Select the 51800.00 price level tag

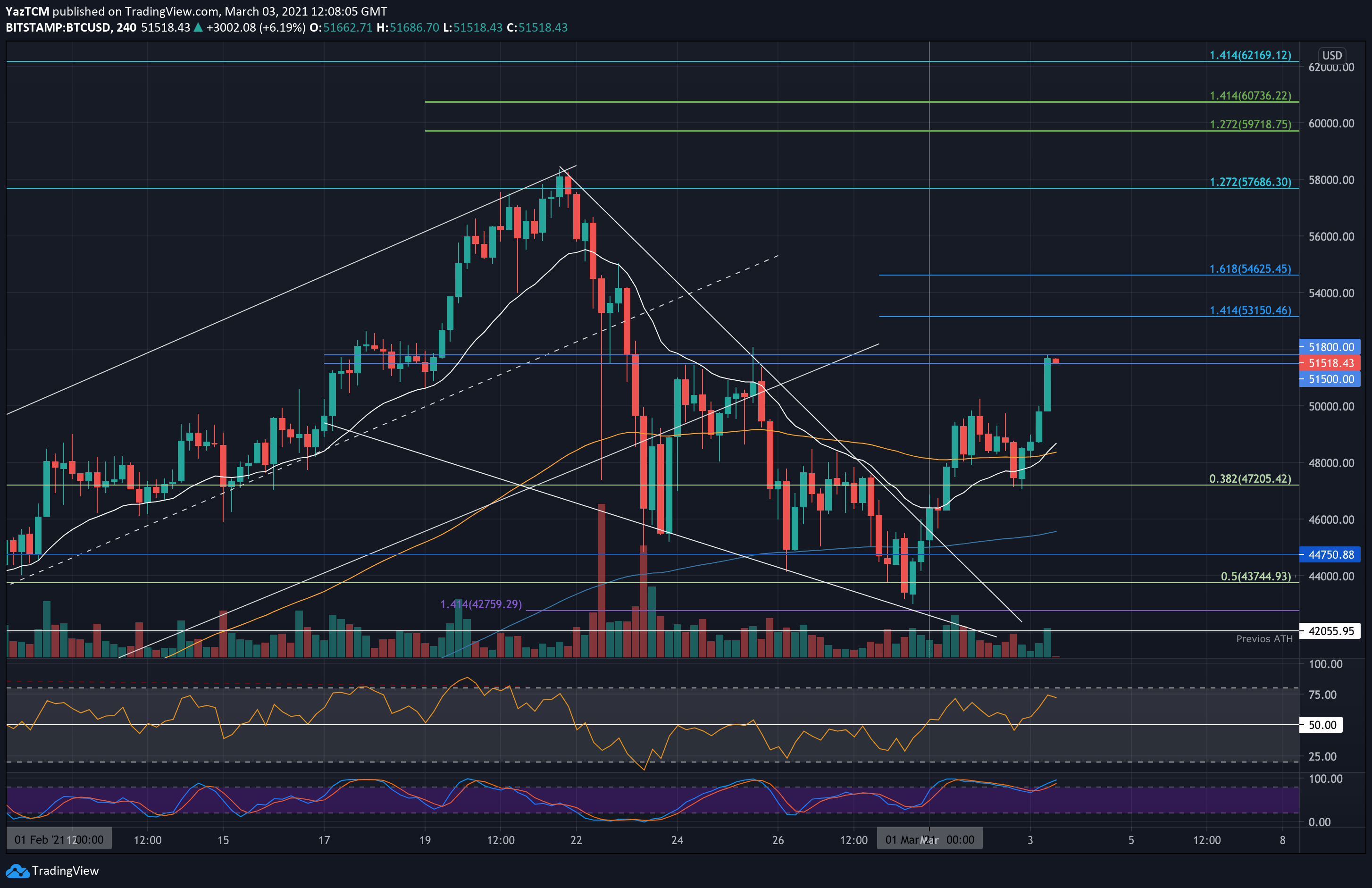[1330, 347]
